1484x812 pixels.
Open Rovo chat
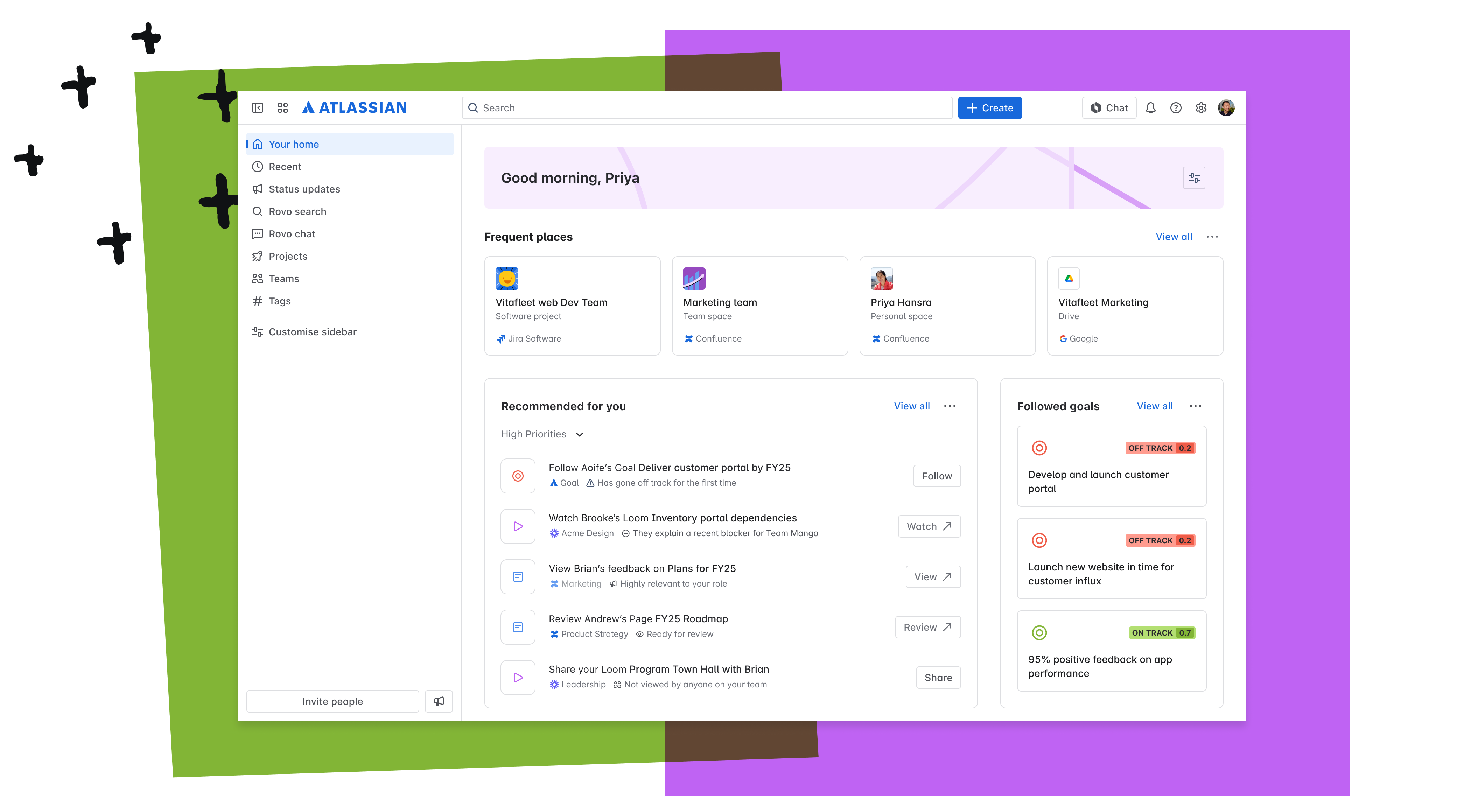292,234
